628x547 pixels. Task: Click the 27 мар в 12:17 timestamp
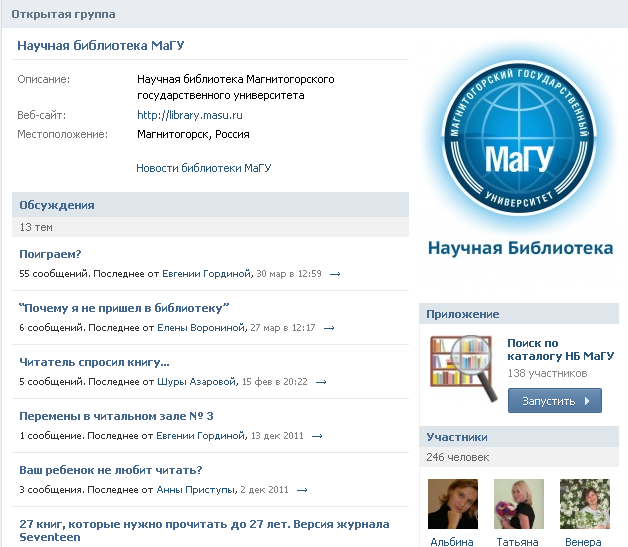click(283, 328)
